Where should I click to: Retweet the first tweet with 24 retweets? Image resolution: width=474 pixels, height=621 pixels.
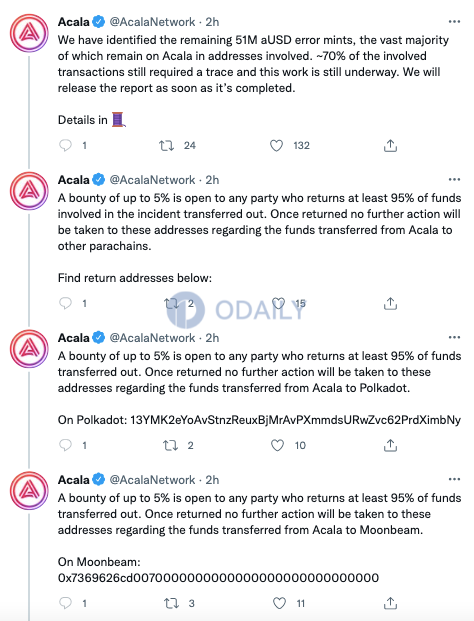166,146
